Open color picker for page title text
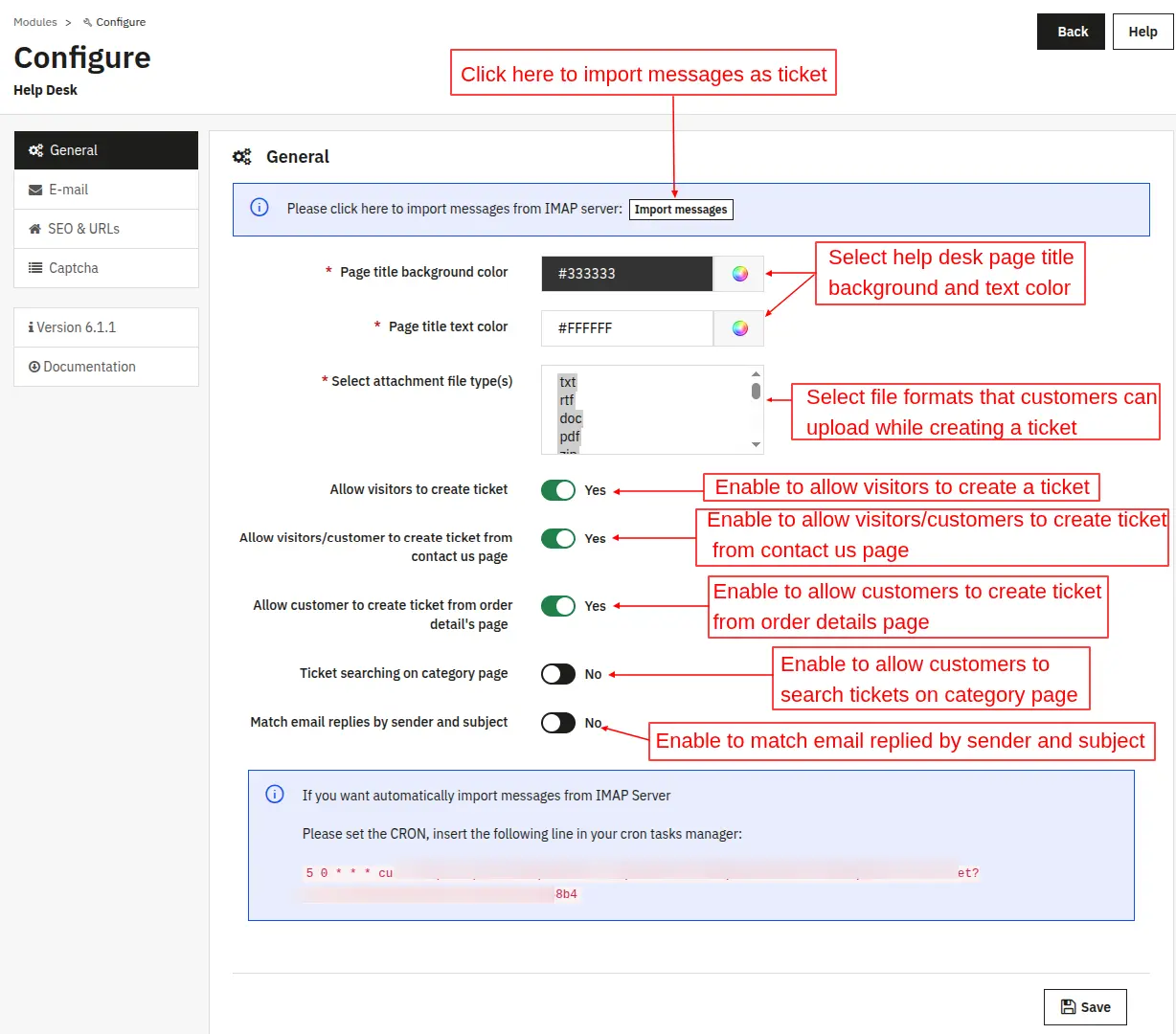Image resolution: width=1176 pixels, height=1034 pixels. [739, 328]
